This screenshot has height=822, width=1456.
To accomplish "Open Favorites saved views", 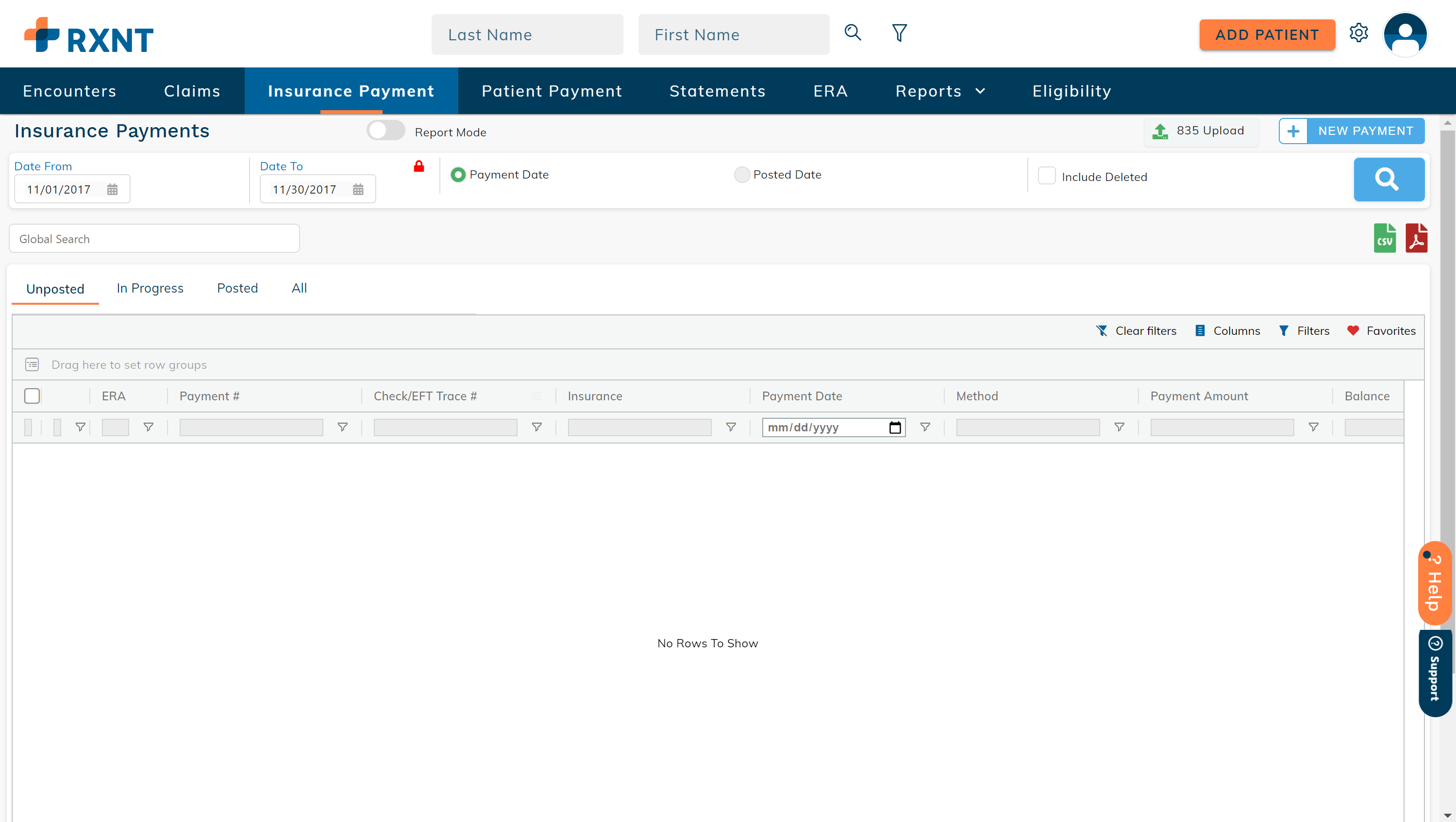I will pyautogui.click(x=1381, y=330).
